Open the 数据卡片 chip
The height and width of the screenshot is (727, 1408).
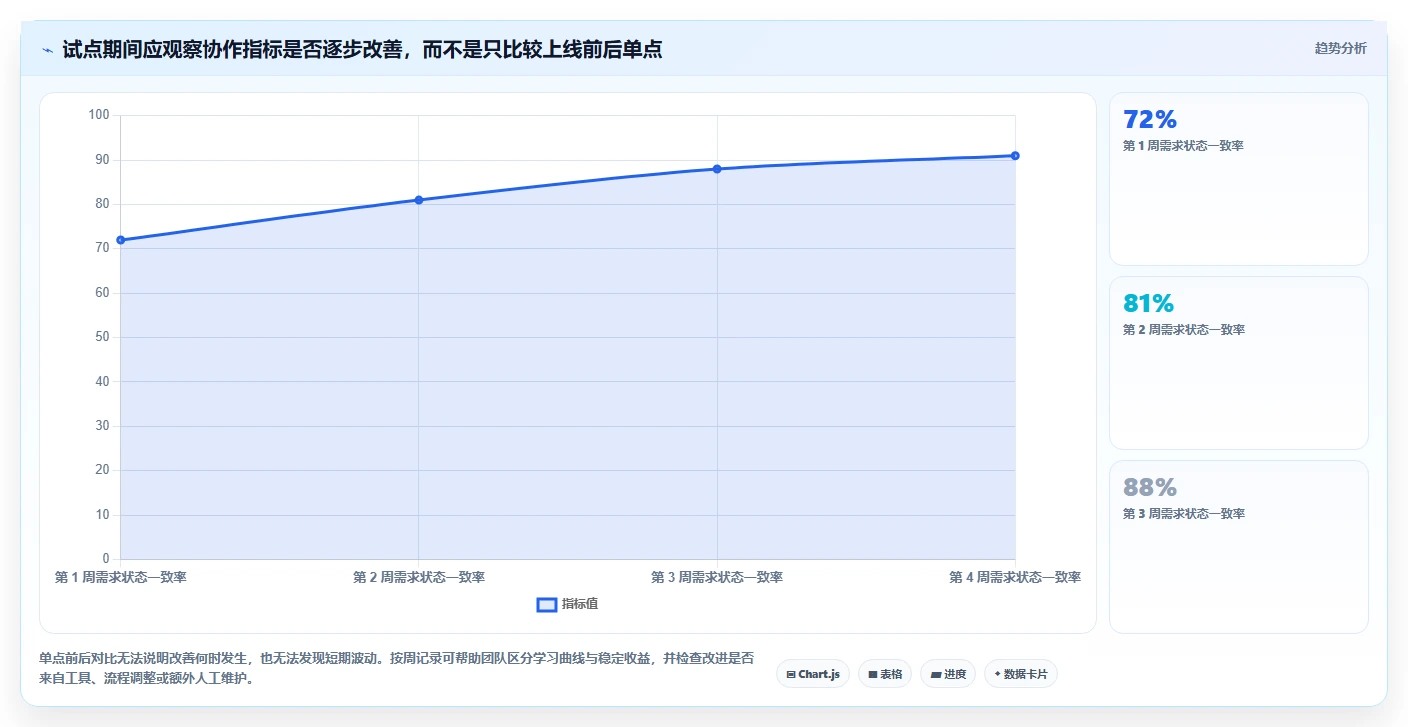click(1021, 674)
